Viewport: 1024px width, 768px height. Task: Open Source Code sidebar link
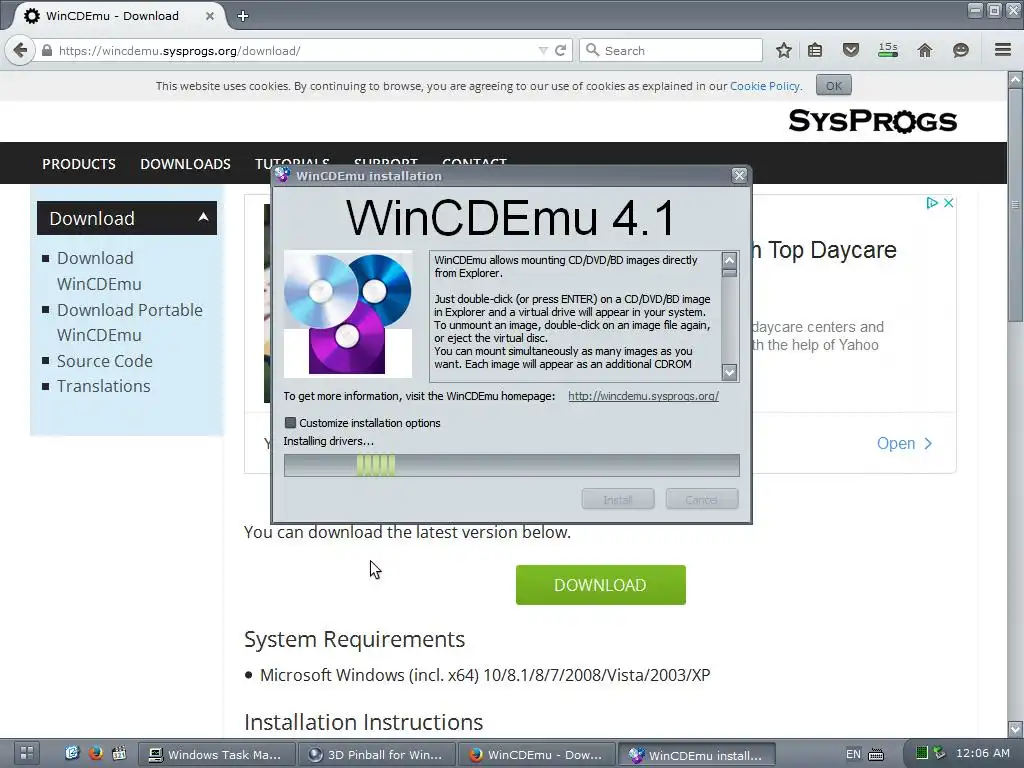click(104, 361)
